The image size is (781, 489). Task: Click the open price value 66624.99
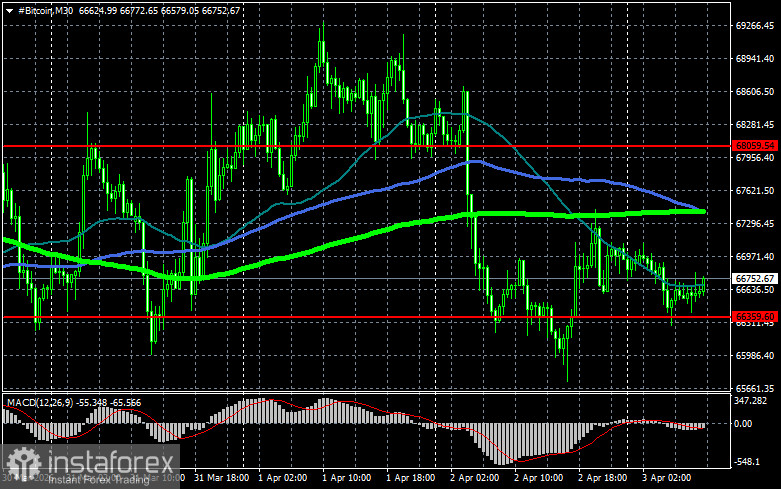tap(98, 10)
